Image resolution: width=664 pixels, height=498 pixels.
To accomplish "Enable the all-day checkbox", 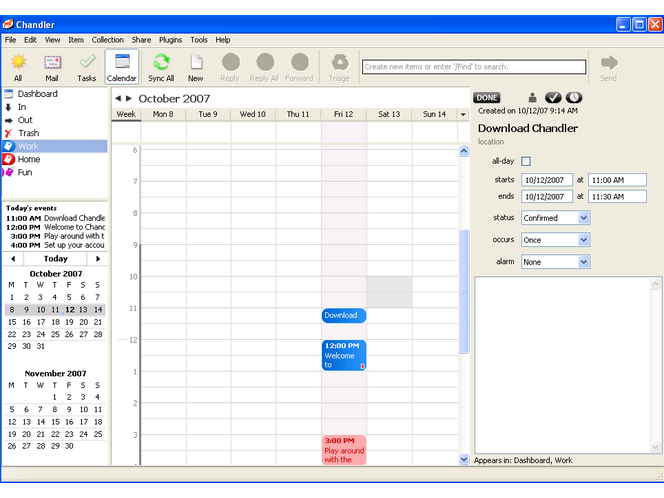I will [x=526, y=161].
